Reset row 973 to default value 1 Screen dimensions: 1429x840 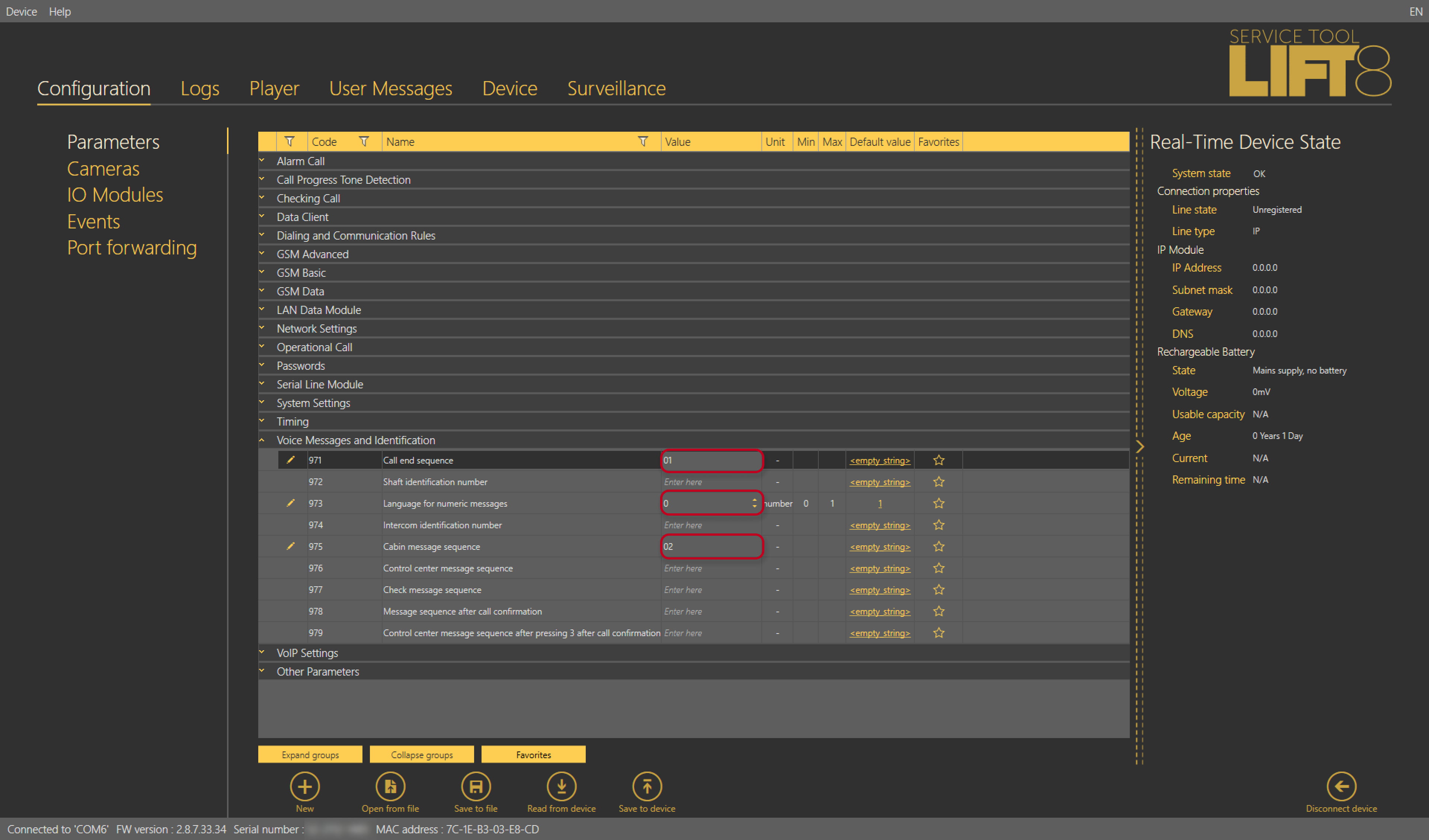879,503
